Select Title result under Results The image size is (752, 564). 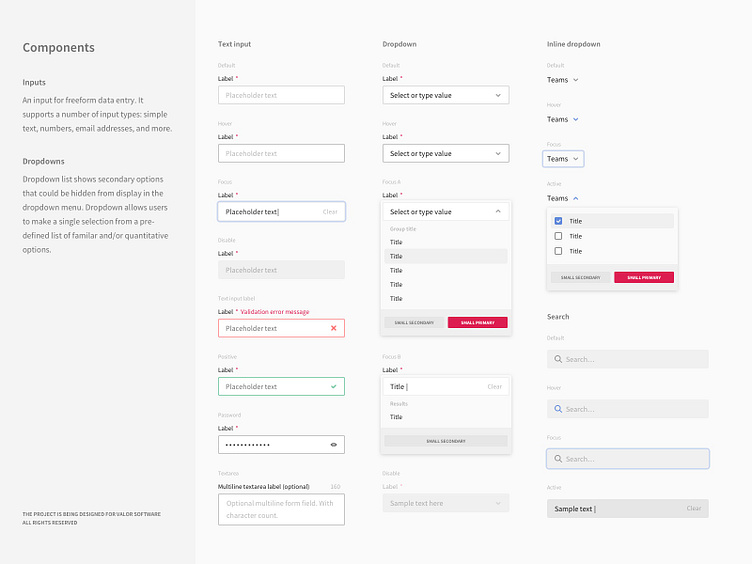(446, 417)
